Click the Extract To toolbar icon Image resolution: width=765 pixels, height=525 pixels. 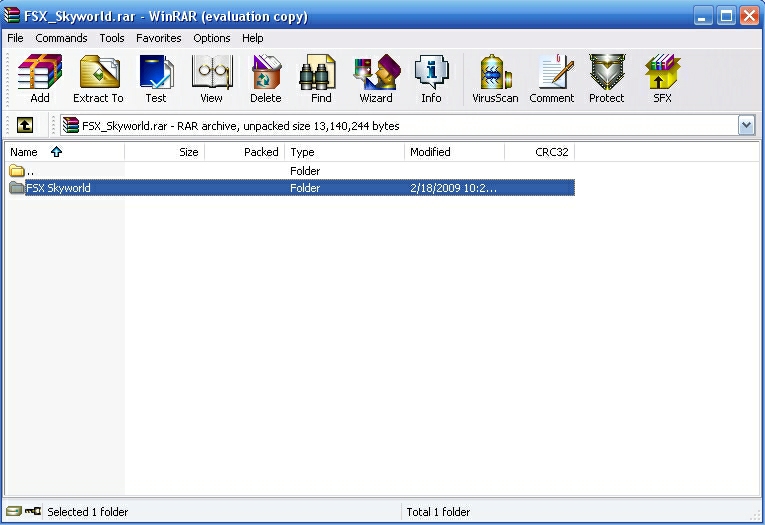pyautogui.click(x=98, y=79)
